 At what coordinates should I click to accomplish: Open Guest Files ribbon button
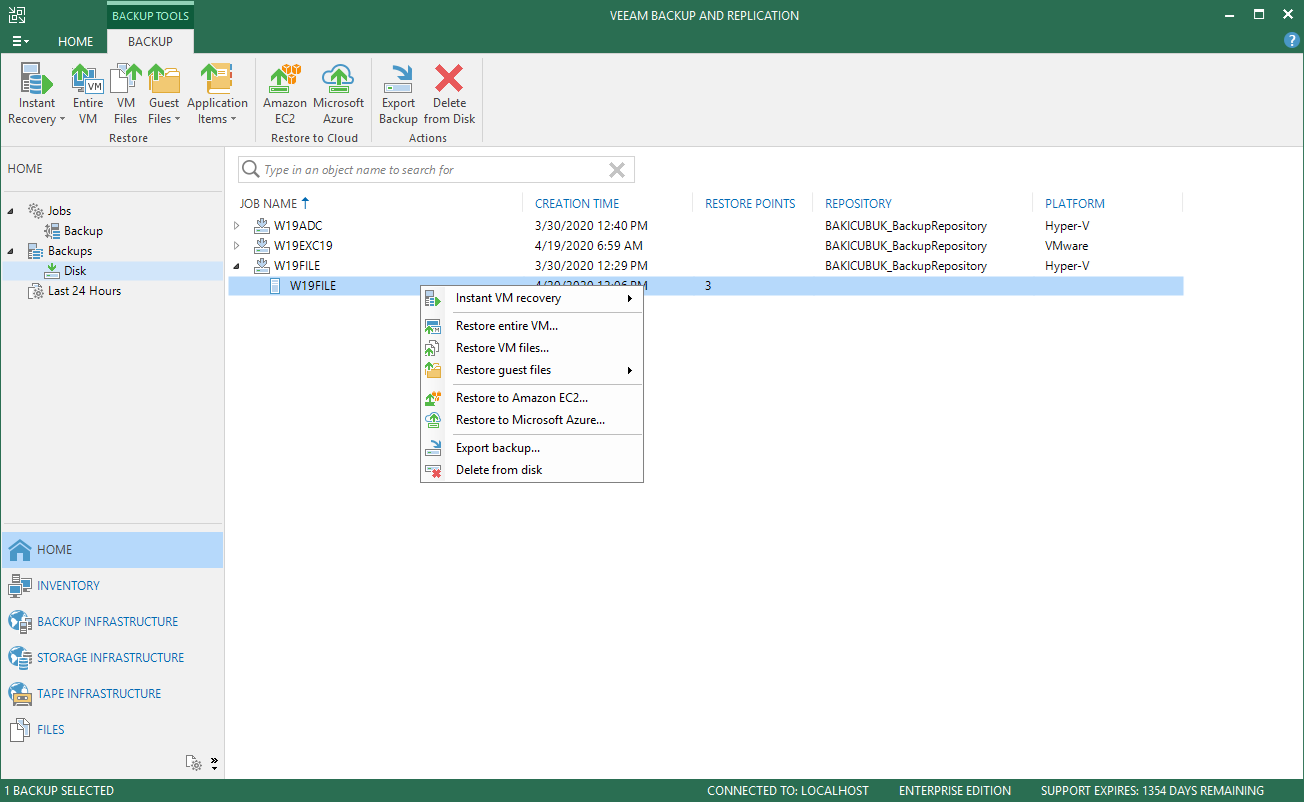point(164,94)
